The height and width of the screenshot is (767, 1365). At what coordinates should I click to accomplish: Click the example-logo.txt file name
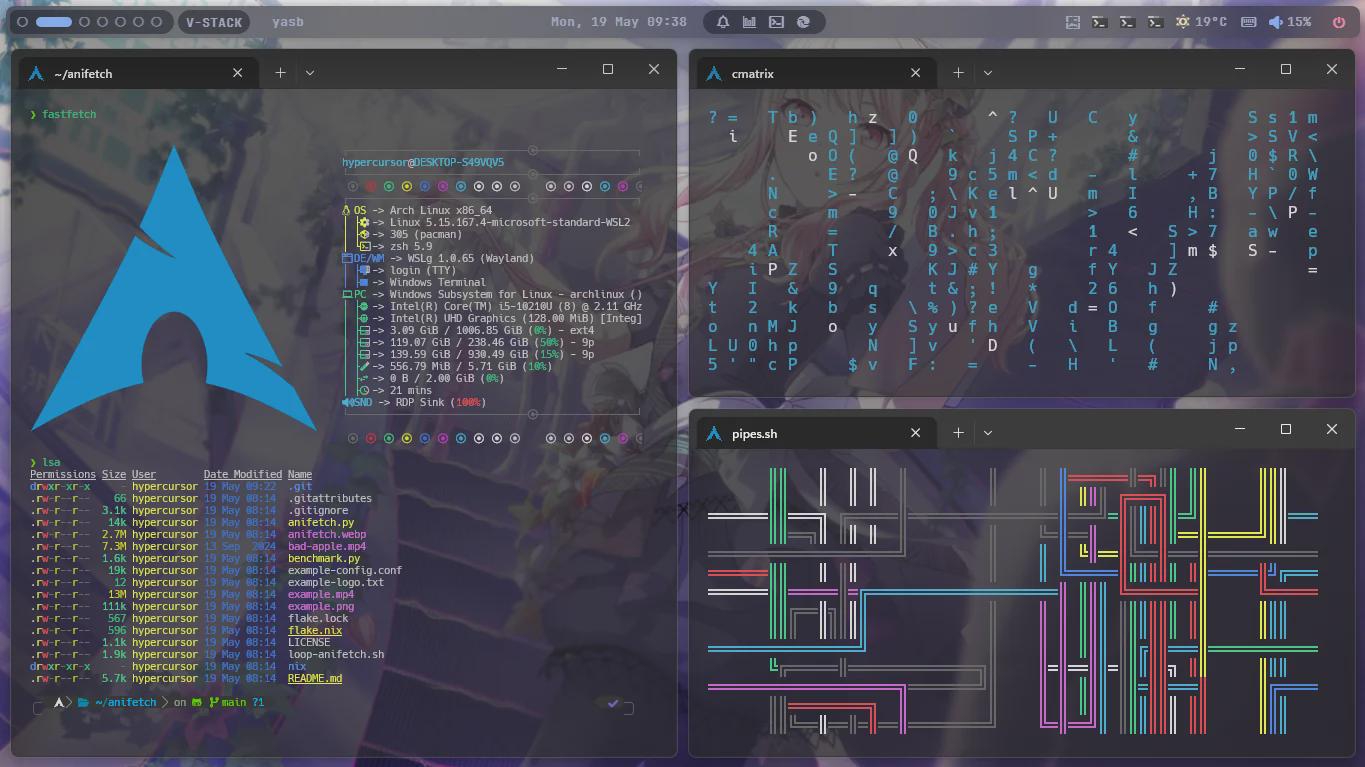tap(336, 582)
